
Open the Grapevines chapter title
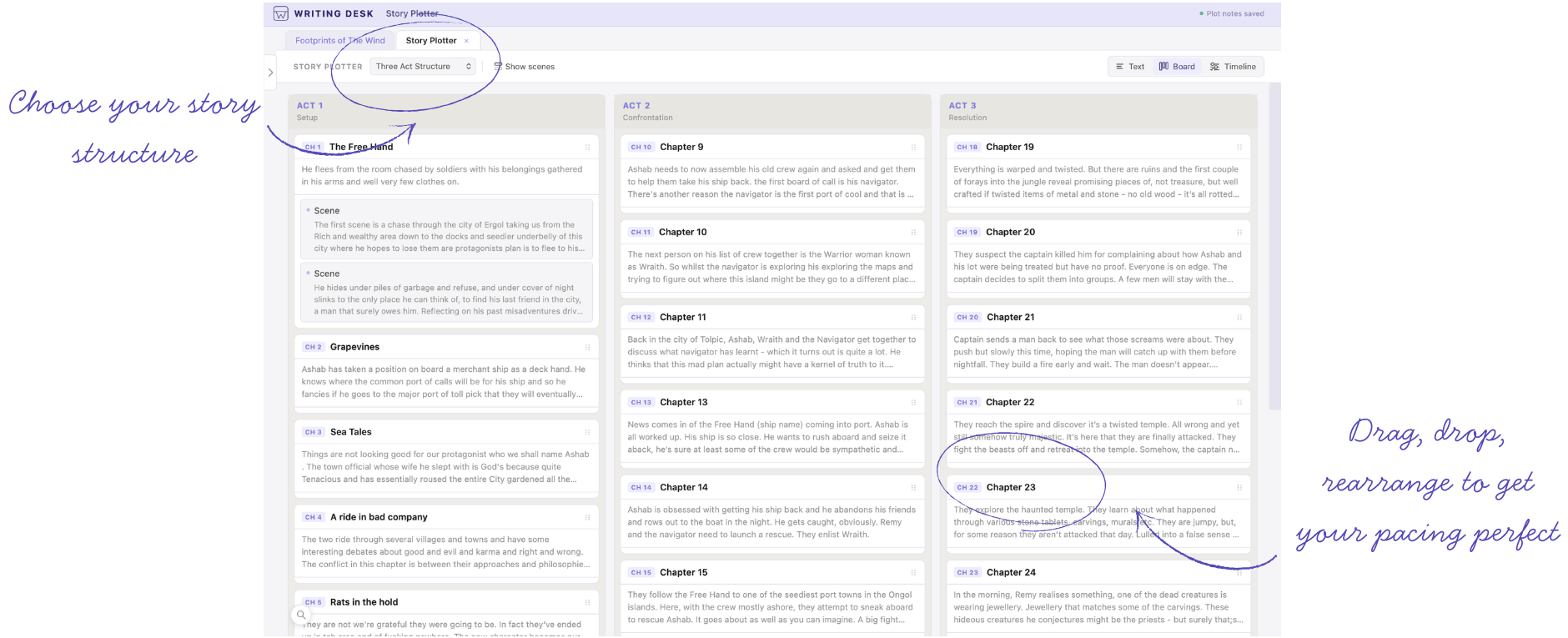[x=354, y=347]
